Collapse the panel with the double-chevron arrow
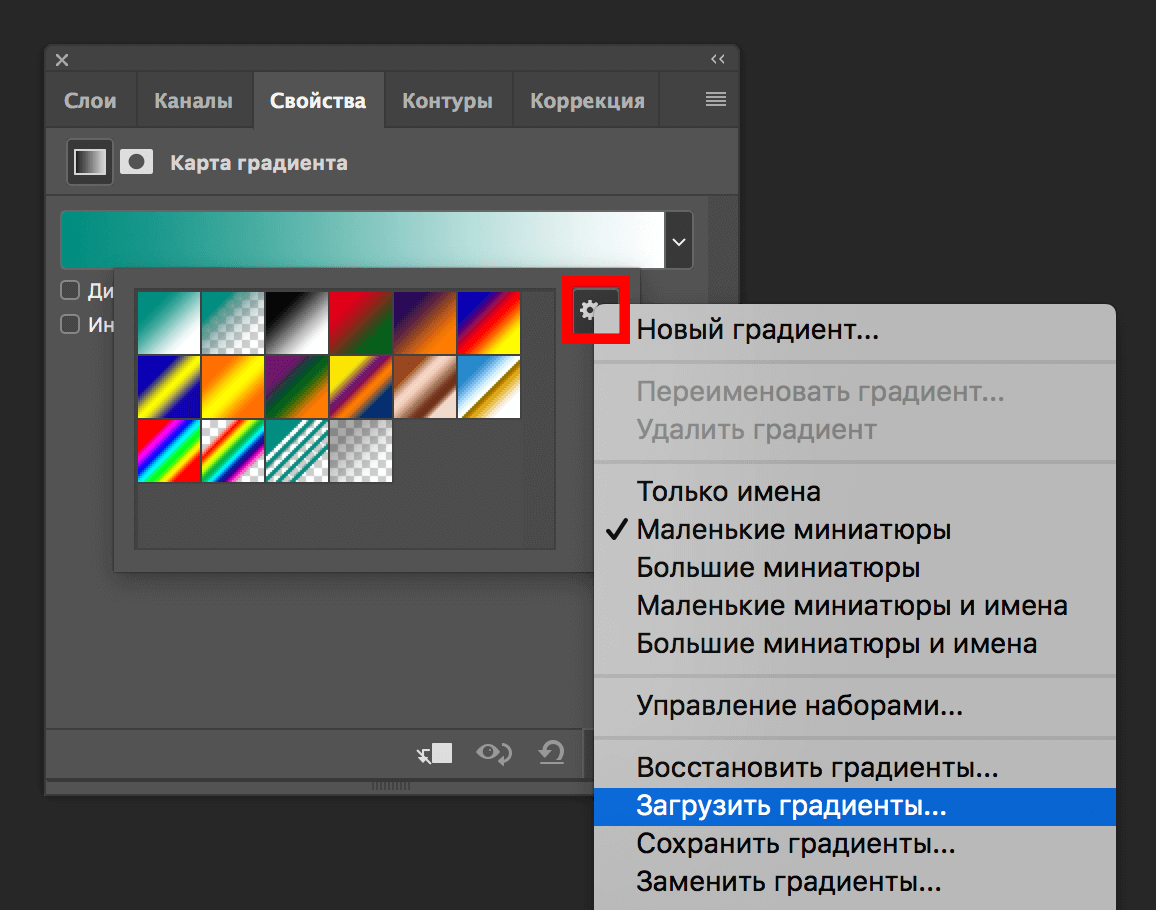 click(x=717, y=59)
